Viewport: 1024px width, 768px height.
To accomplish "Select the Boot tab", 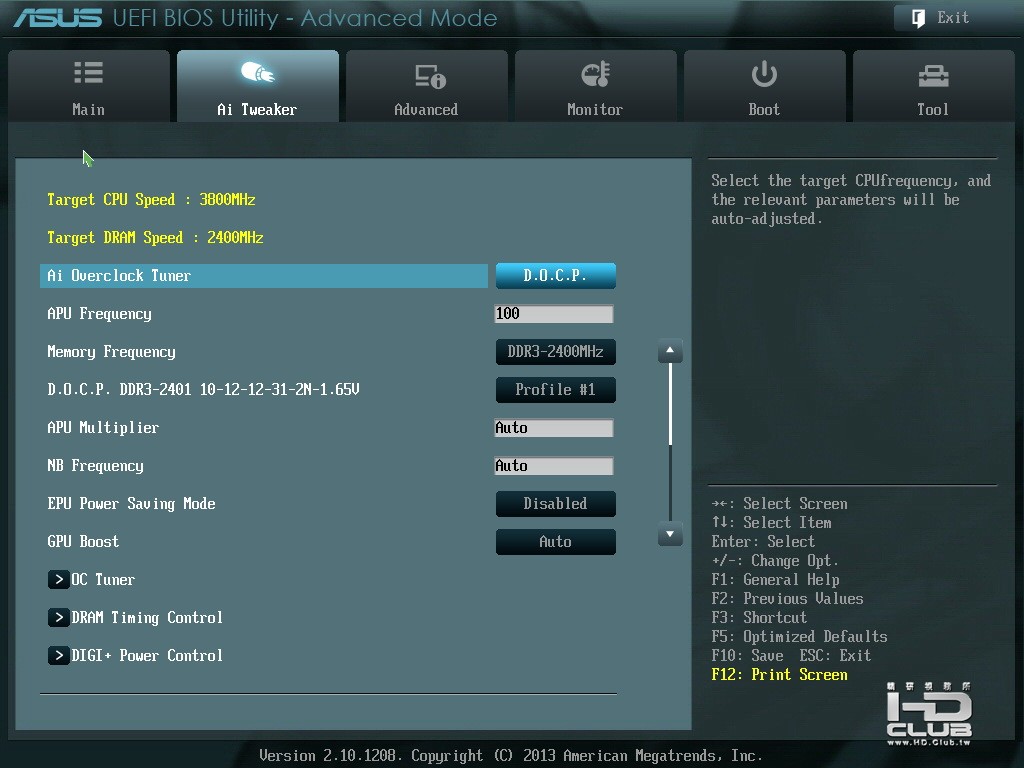I will (765, 86).
